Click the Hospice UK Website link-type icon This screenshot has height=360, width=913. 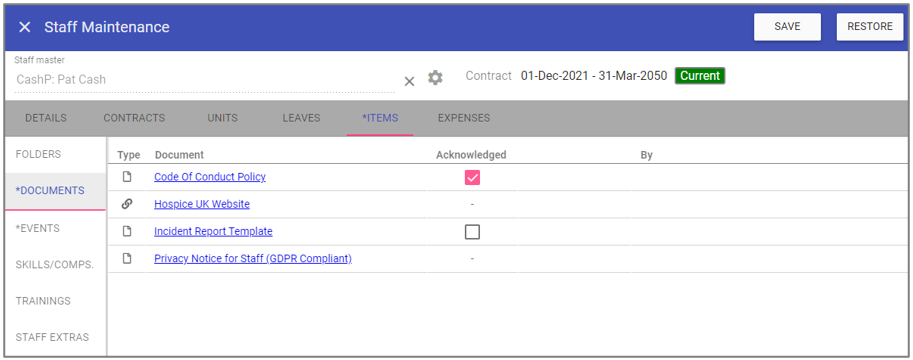coord(127,204)
